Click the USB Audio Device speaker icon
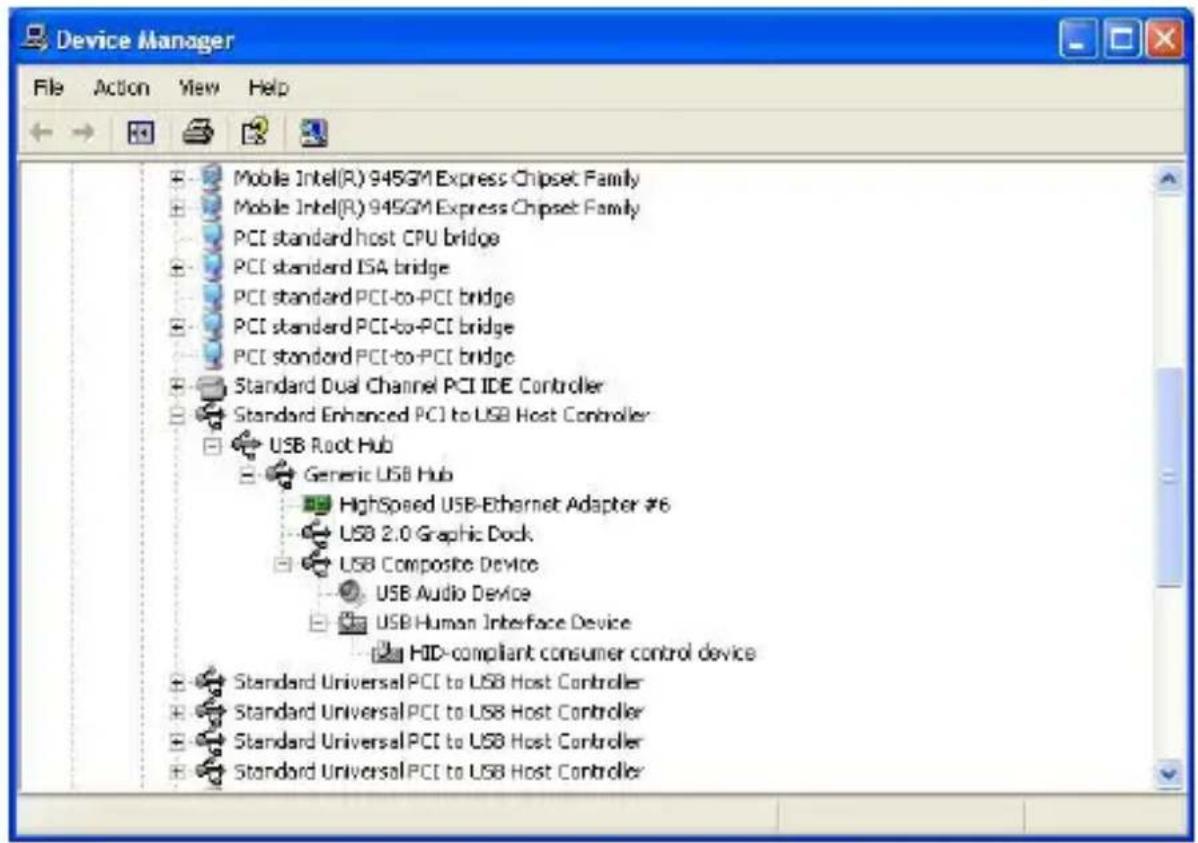This screenshot has width=1198, height=843. point(351,592)
